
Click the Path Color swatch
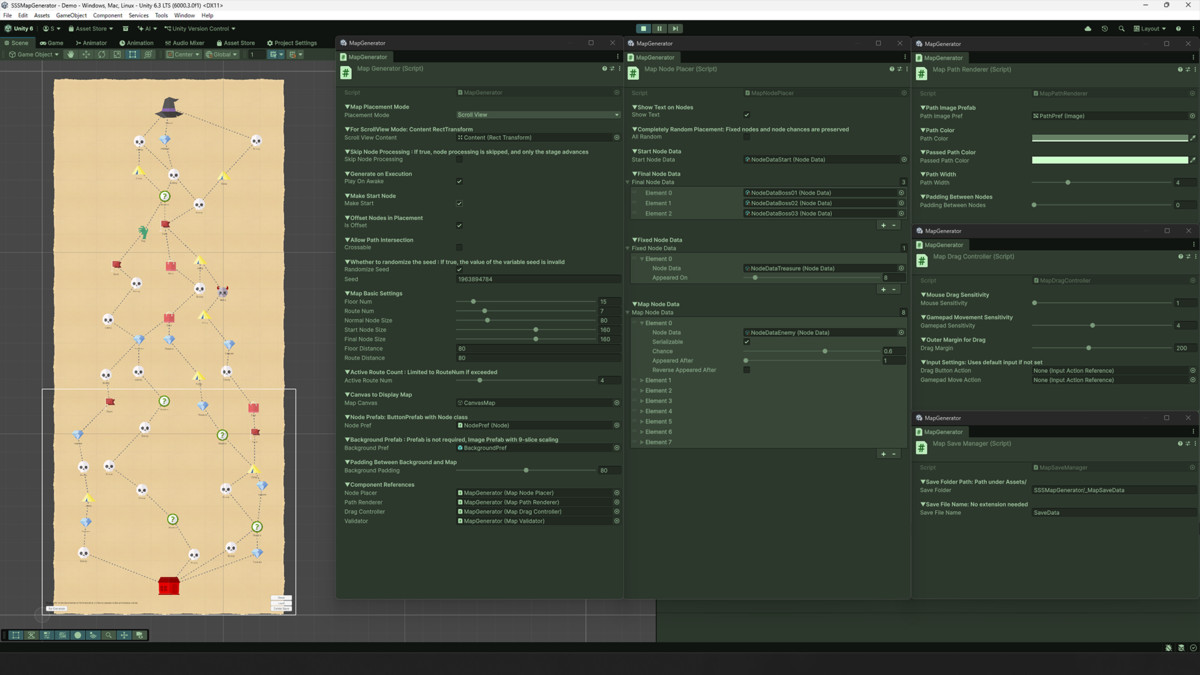pyautogui.click(x=1109, y=138)
